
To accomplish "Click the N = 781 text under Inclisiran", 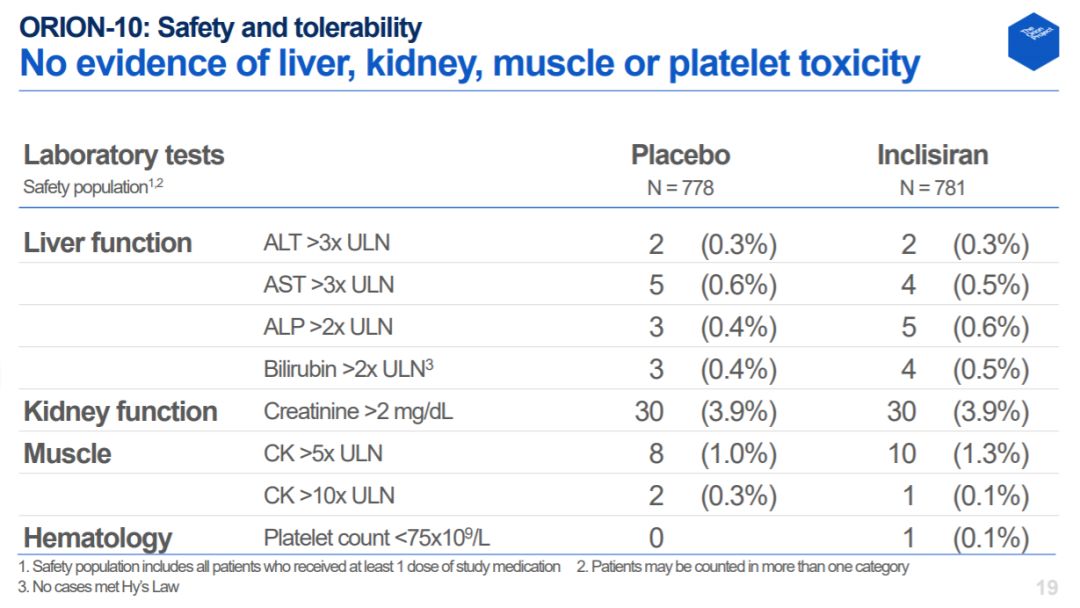I will [x=933, y=188].
